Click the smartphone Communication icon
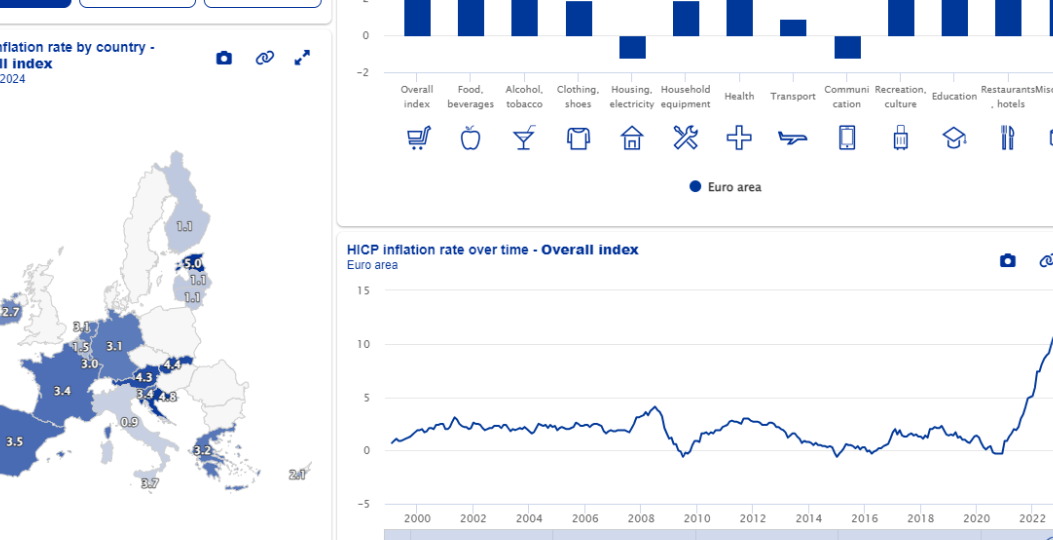 coord(847,138)
